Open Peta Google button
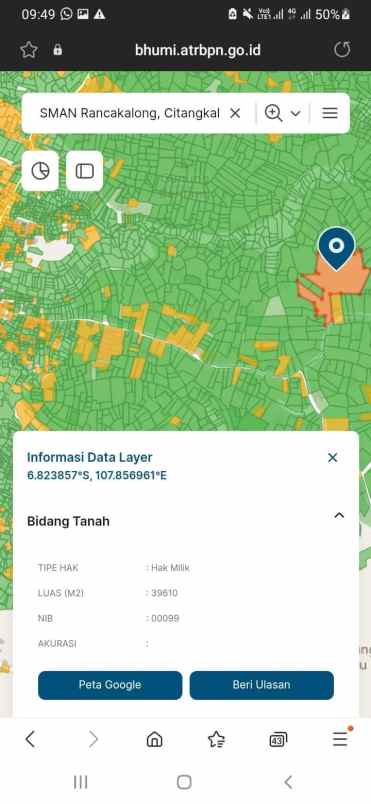Viewport: 371px width, 804px height. coord(110,685)
